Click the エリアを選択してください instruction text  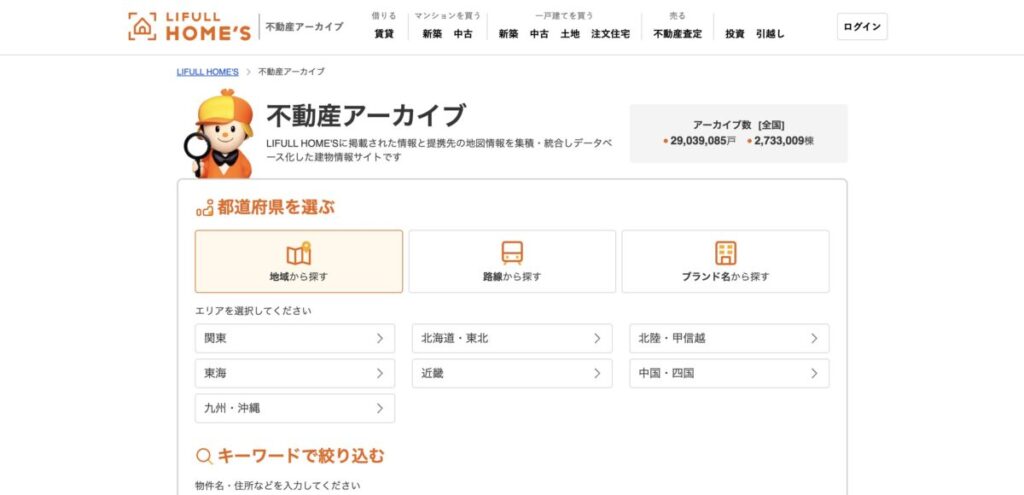(253, 311)
